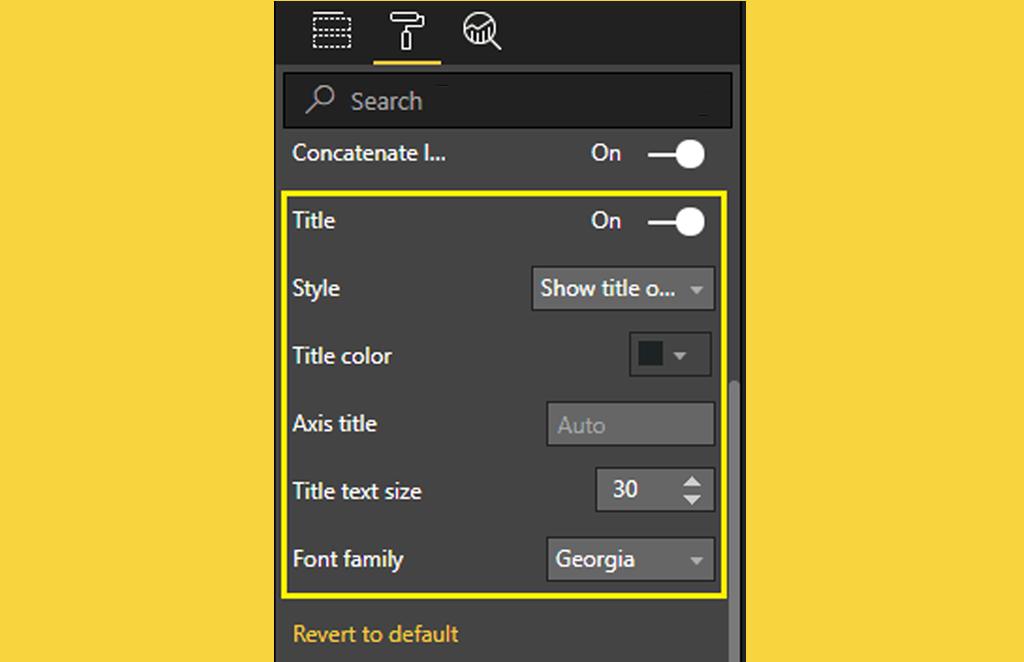
Task: Click the Title section label
Action: 314,221
